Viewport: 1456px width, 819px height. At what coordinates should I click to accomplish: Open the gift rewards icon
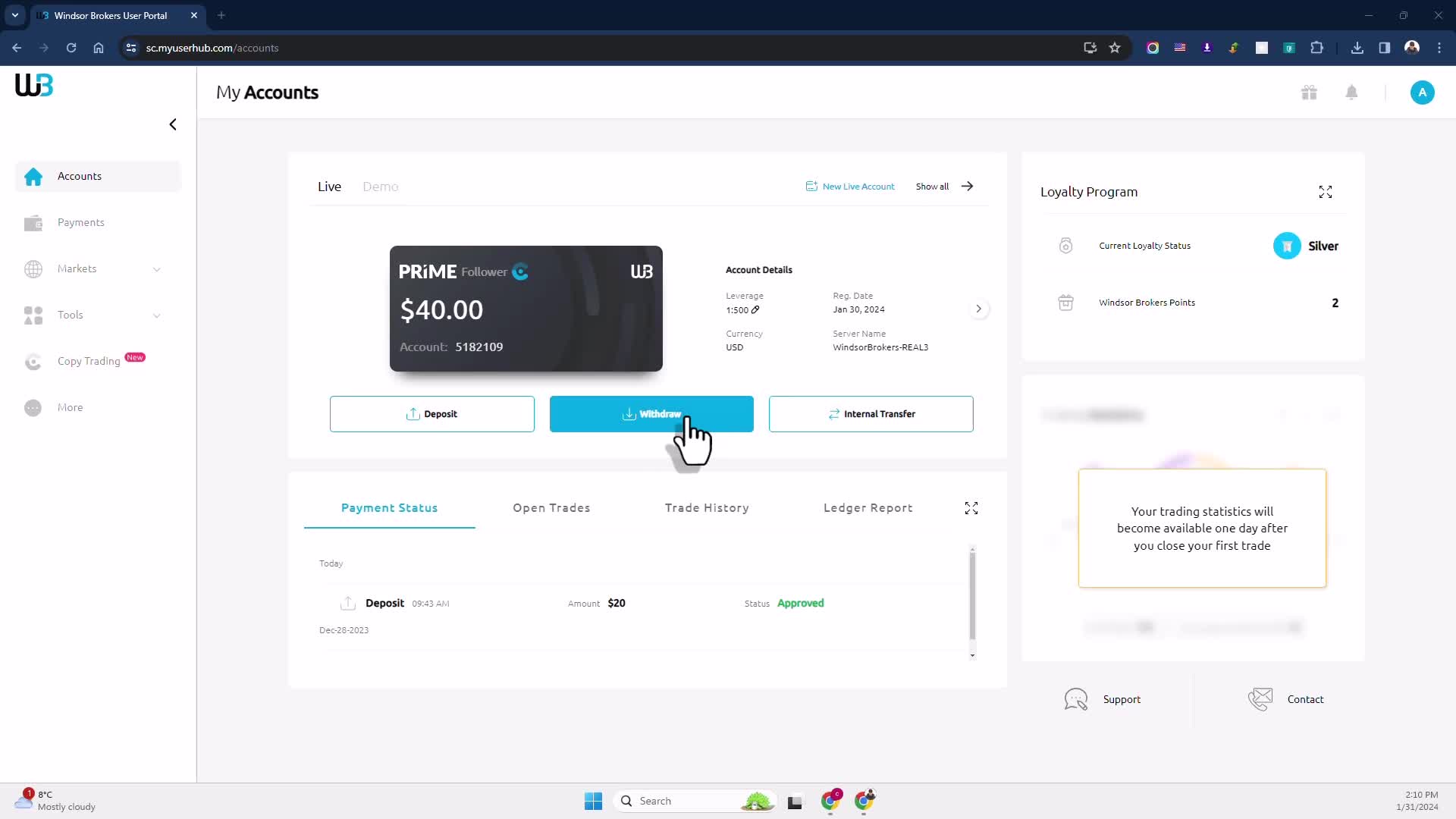tap(1309, 93)
